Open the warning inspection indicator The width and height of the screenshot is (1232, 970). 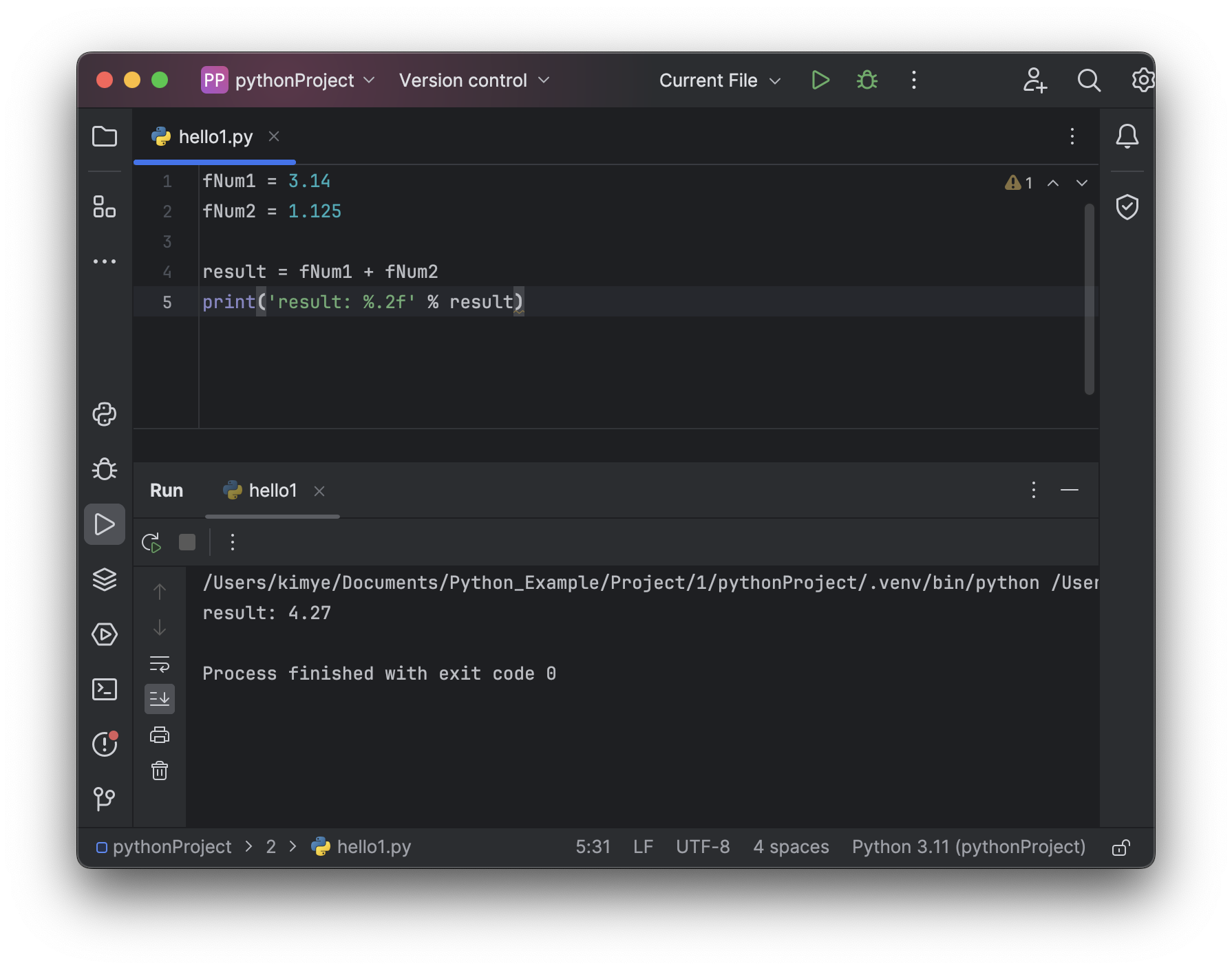click(1019, 183)
